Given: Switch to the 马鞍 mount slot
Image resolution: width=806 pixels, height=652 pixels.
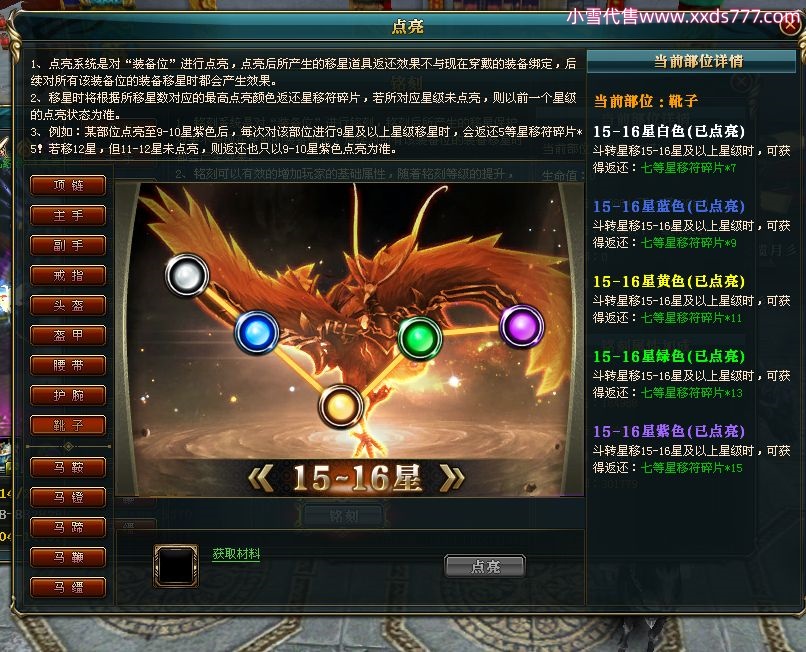Looking at the screenshot, I should pos(68,467).
